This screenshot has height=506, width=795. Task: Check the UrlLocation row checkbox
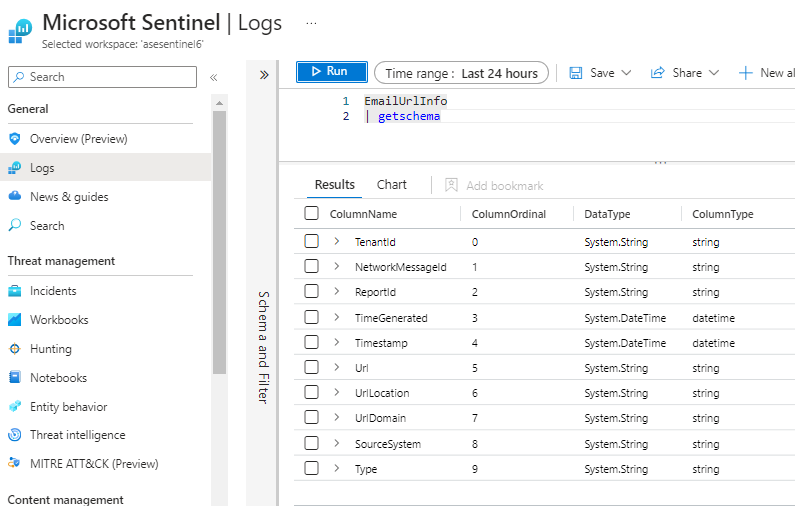[311, 392]
